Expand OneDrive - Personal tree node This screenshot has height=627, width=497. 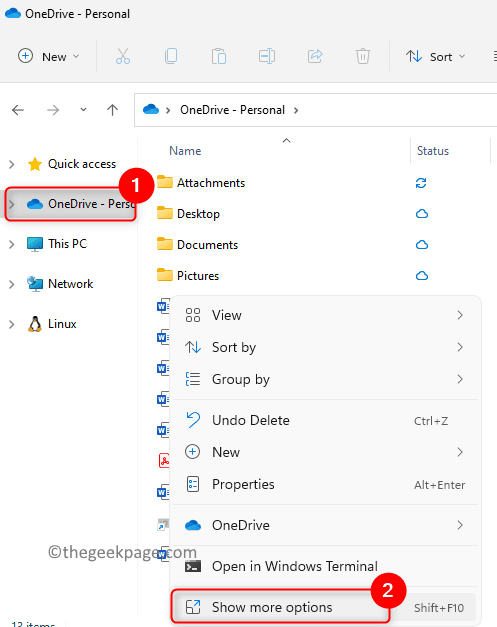12,204
